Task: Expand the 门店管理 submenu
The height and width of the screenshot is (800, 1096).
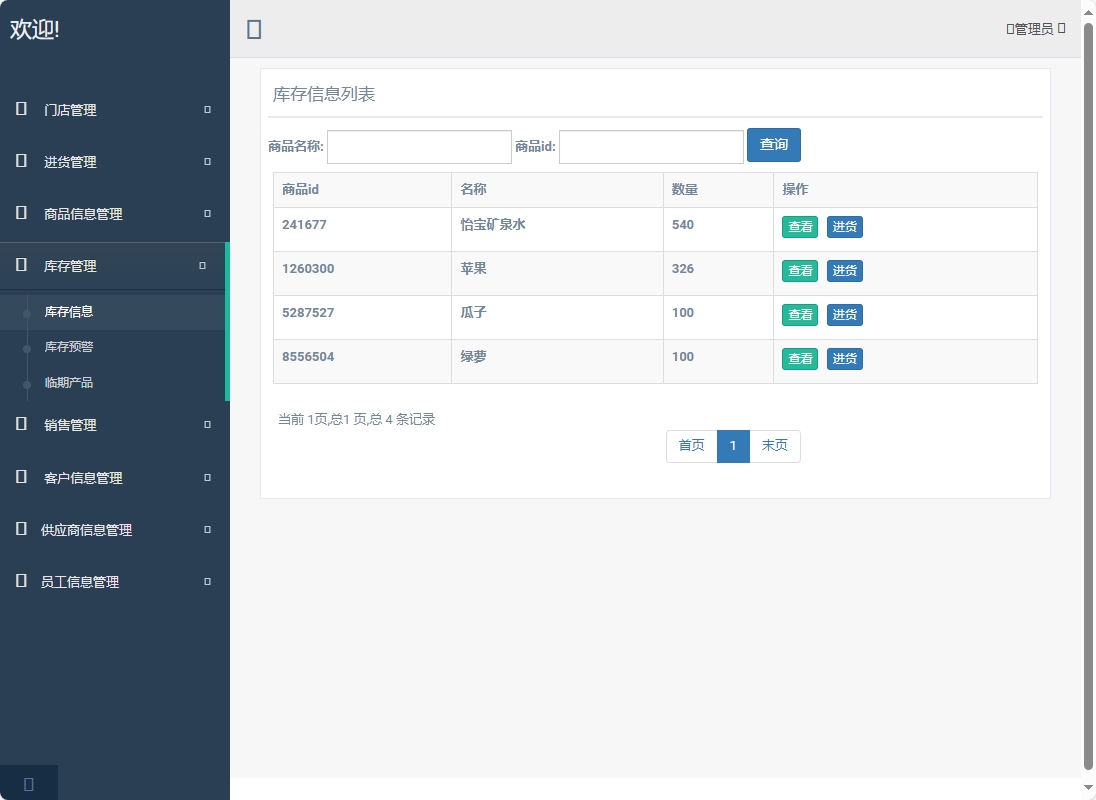Action: point(206,110)
